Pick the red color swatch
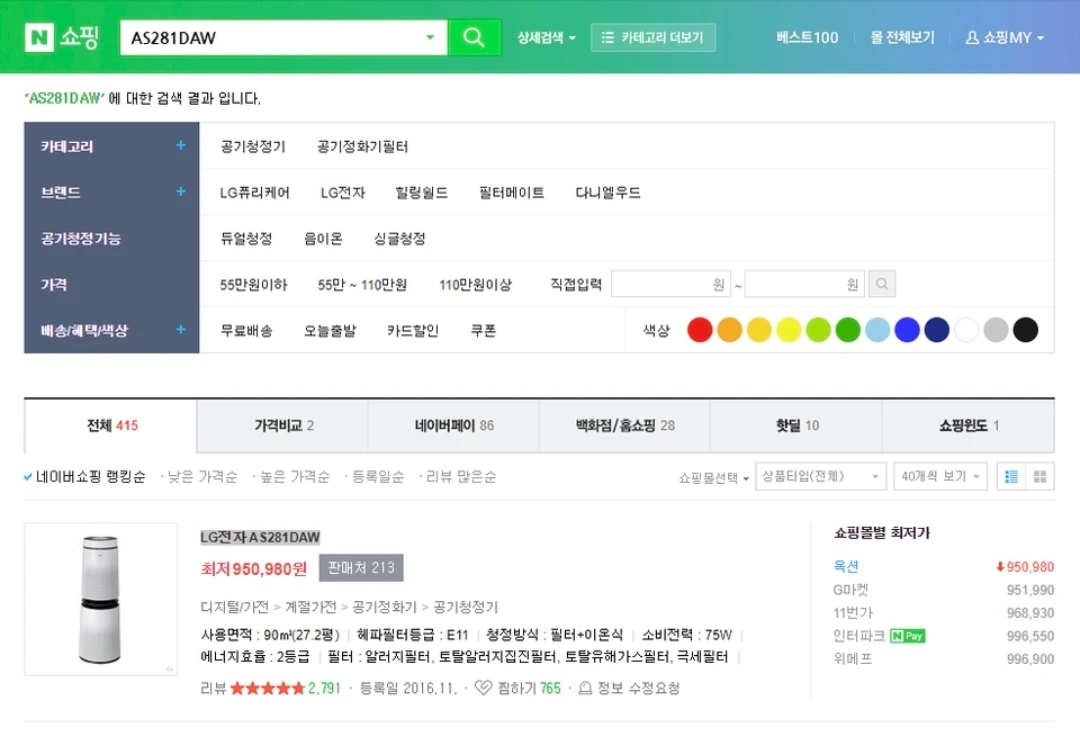1080x730 pixels. pyautogui.click(x=700, y=330)
